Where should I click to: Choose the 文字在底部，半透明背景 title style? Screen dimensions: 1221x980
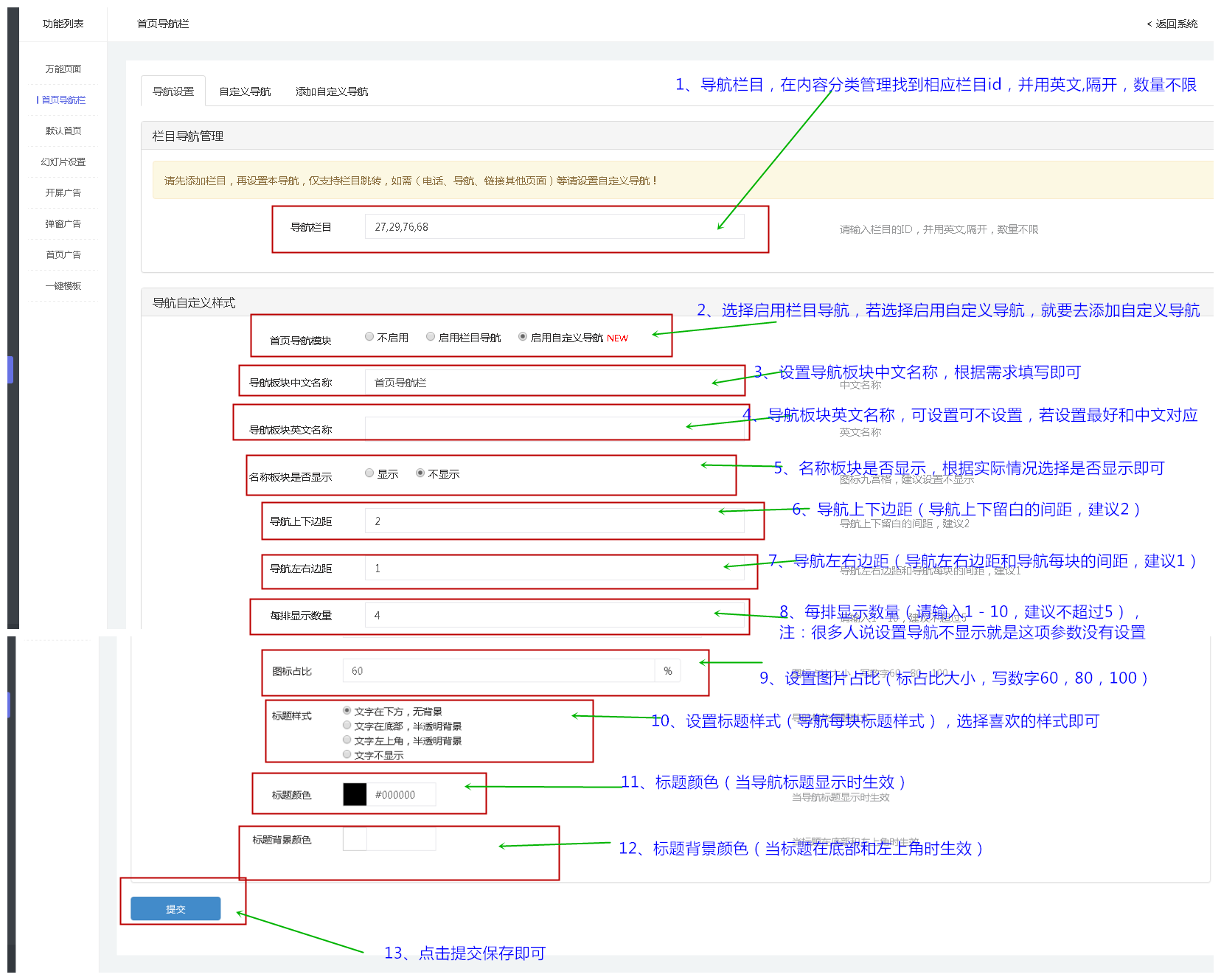(347, 726)
